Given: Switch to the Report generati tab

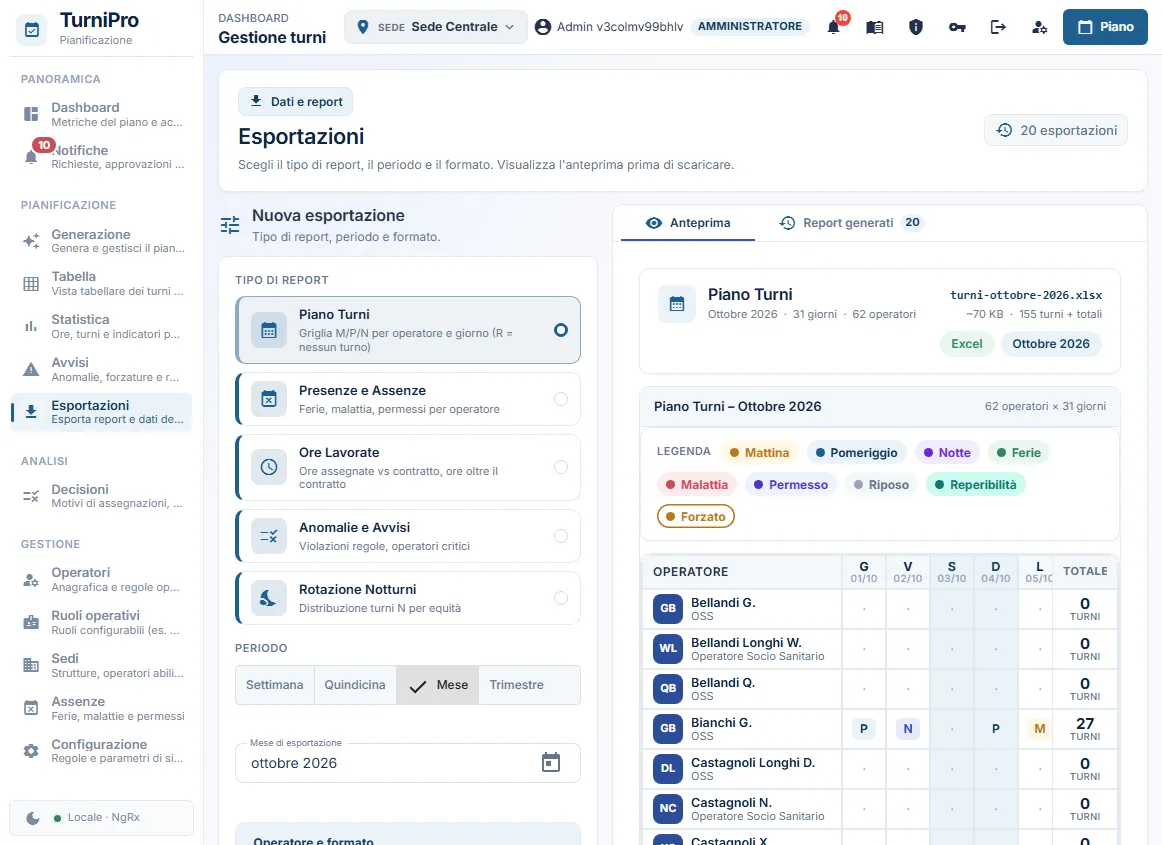Looking at the screenshot, I should pyautogui.click(x=850, y=223).
